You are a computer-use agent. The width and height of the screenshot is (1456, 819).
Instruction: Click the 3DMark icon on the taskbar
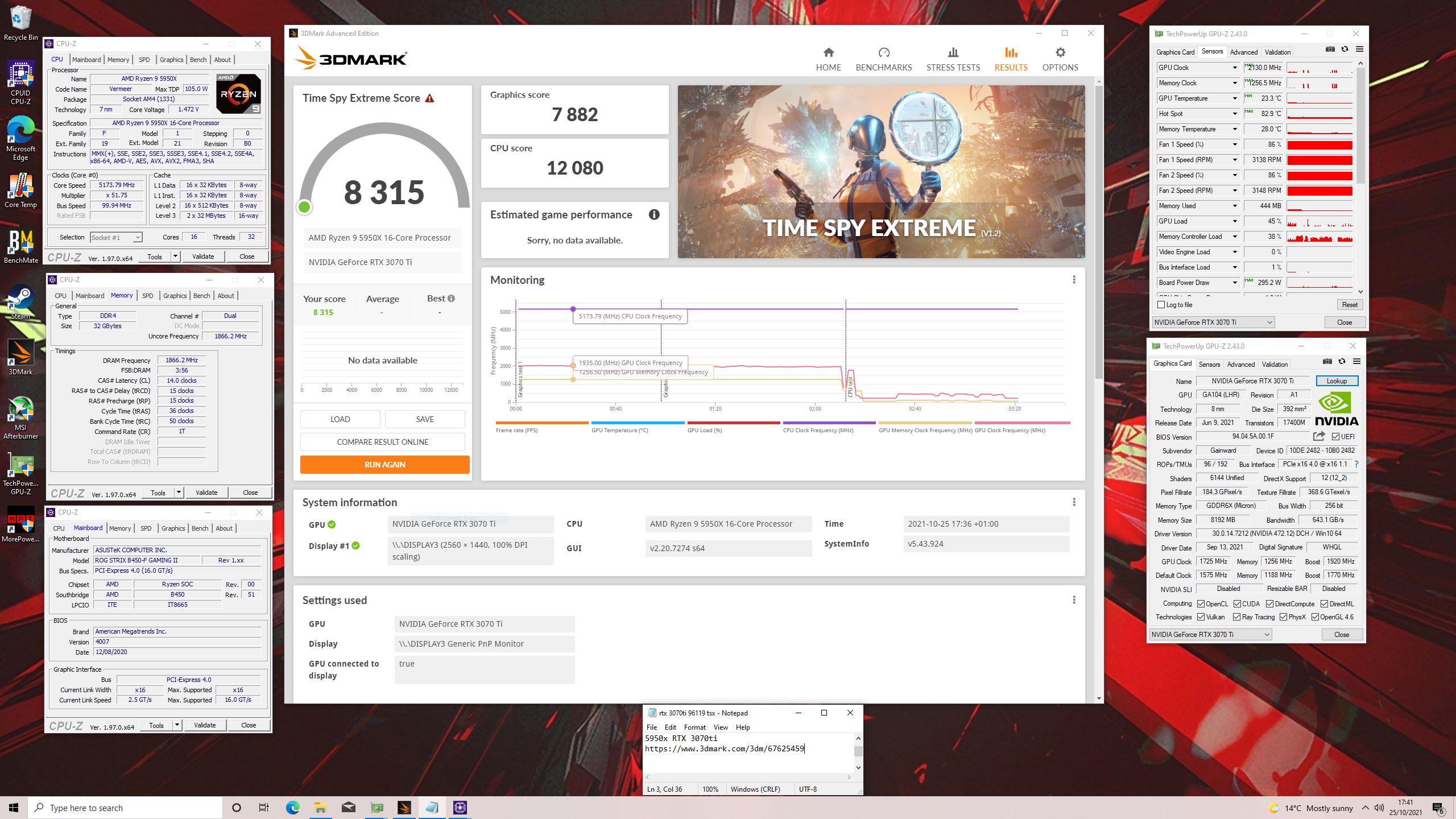[x=404, y=808]
